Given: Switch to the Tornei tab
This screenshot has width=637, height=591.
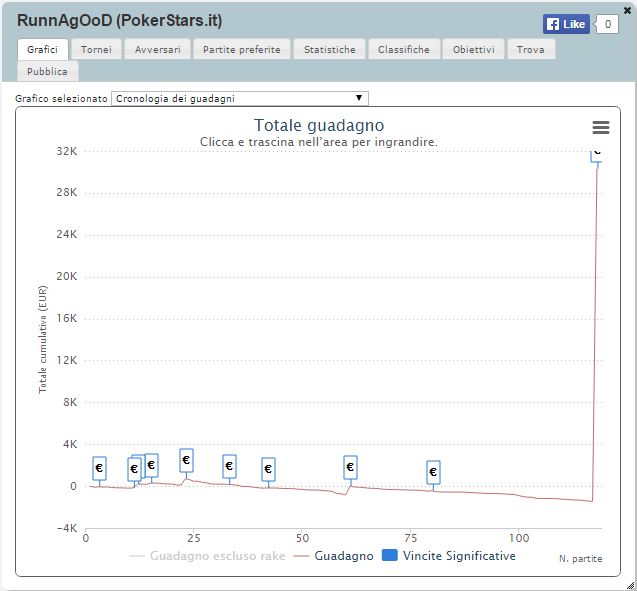Looking at the screenshot, I should [x=96, y=49].
